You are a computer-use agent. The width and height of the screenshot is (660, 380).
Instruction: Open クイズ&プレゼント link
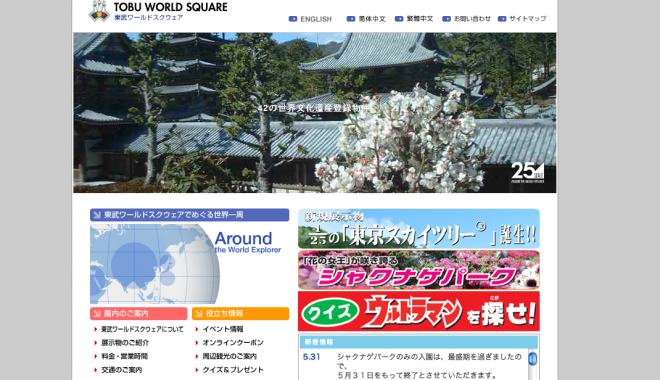click(x=233, y=370)
